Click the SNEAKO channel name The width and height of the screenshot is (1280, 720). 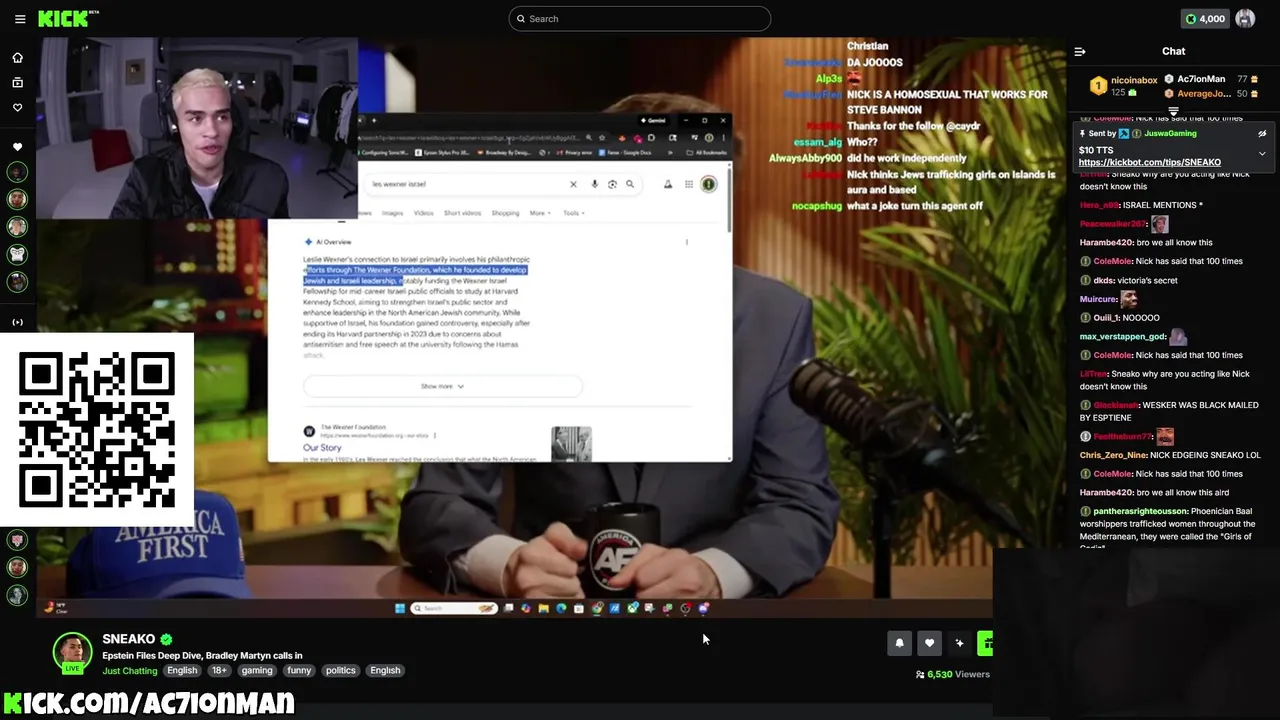pyautogui.click(x=129, y=639)
